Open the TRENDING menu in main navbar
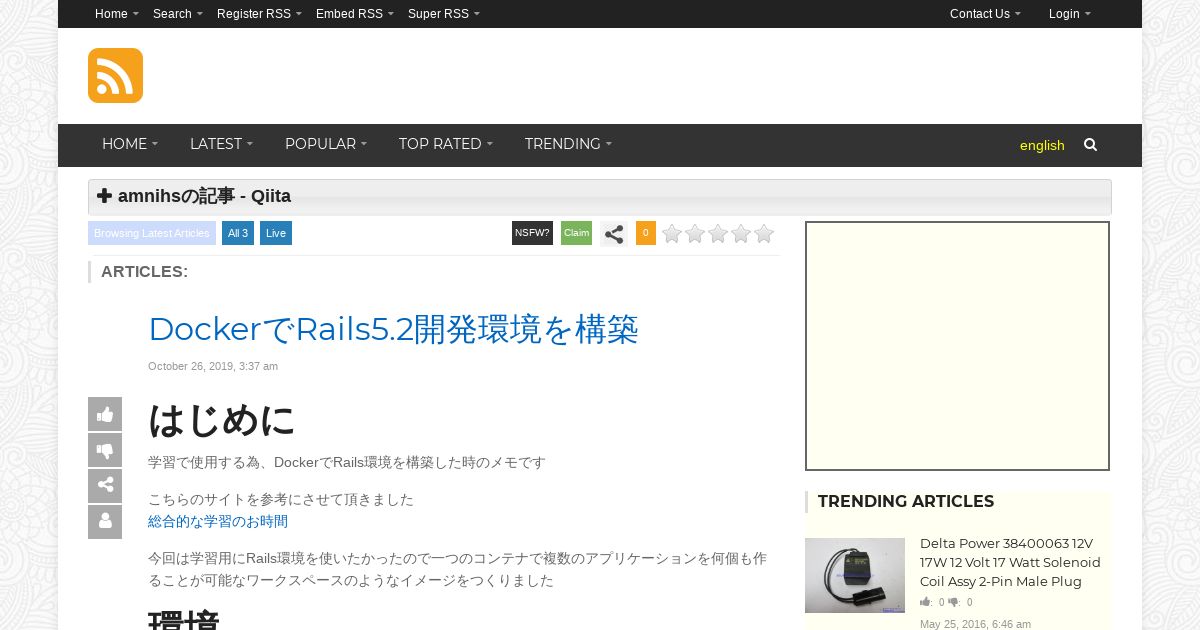The width and height of the screenshot is (1200, 630). pos(568,144)
